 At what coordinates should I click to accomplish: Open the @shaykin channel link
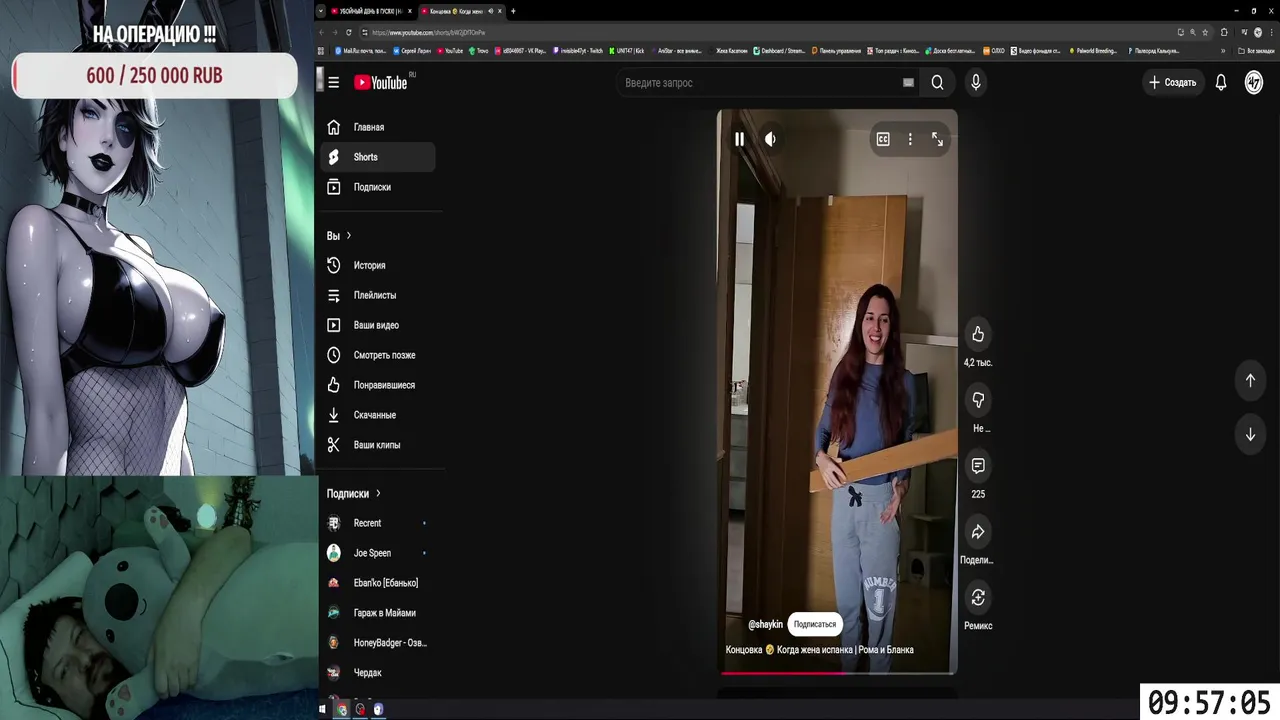pyautogui.click(x=766, y=624)
